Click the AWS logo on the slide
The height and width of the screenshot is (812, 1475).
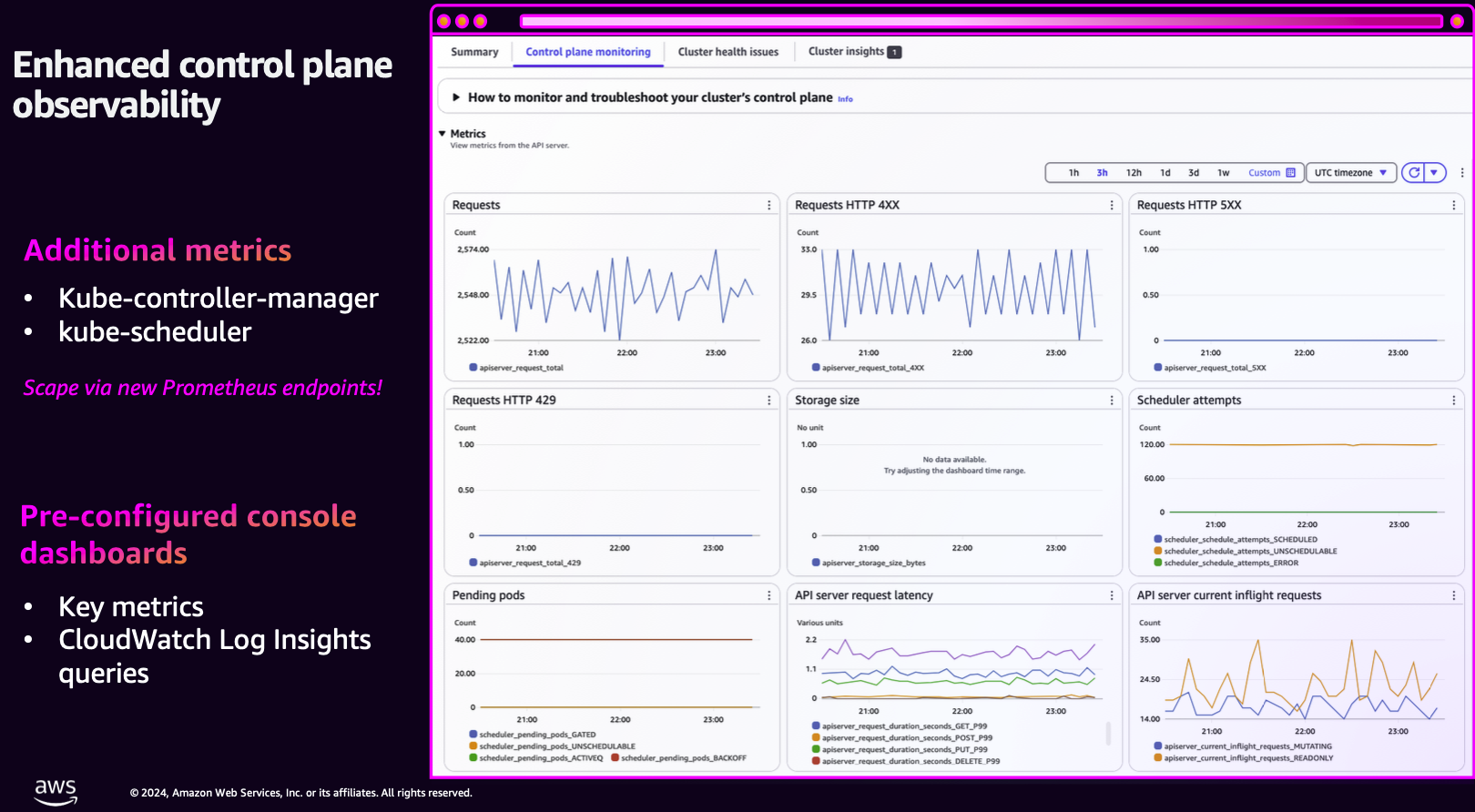[56, 791]
